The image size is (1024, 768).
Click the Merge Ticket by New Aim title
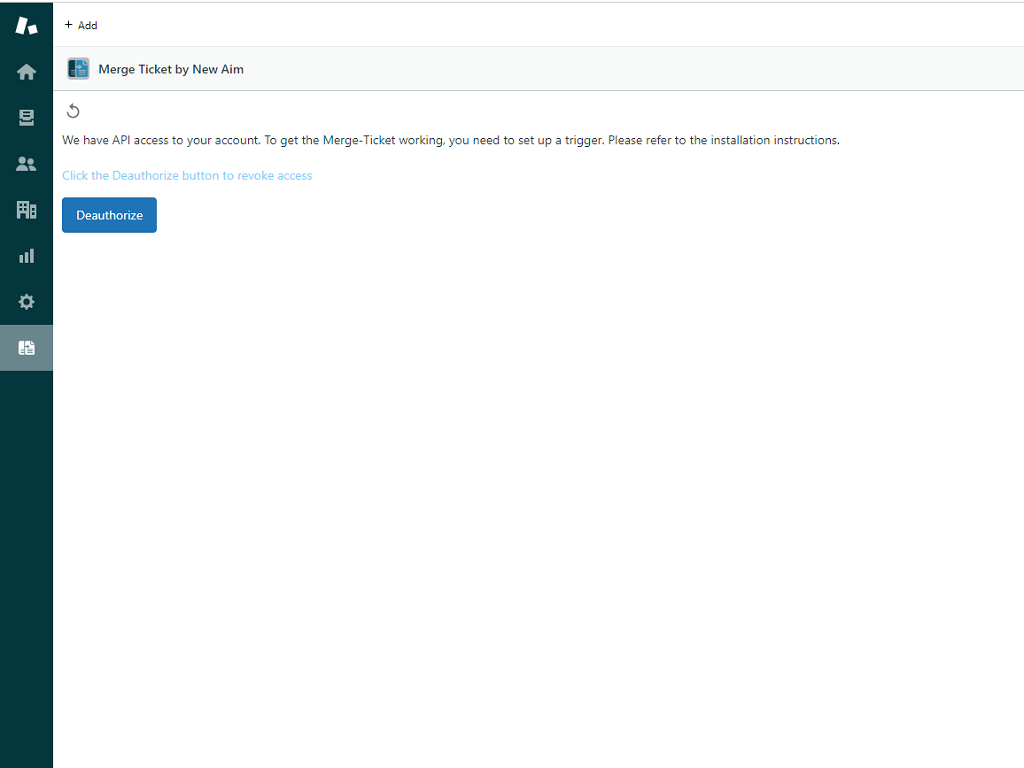coord(171,70)
